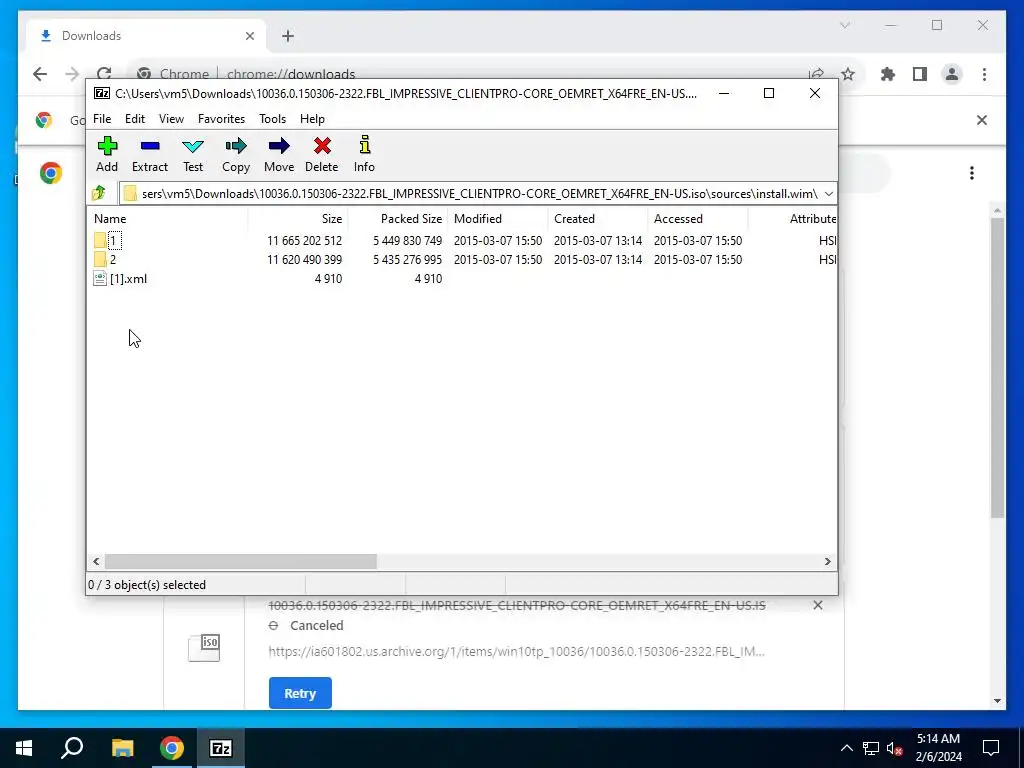The image size is (1024, 768).
Task: Open the Tools menu
Action: (x=272, y=119)
